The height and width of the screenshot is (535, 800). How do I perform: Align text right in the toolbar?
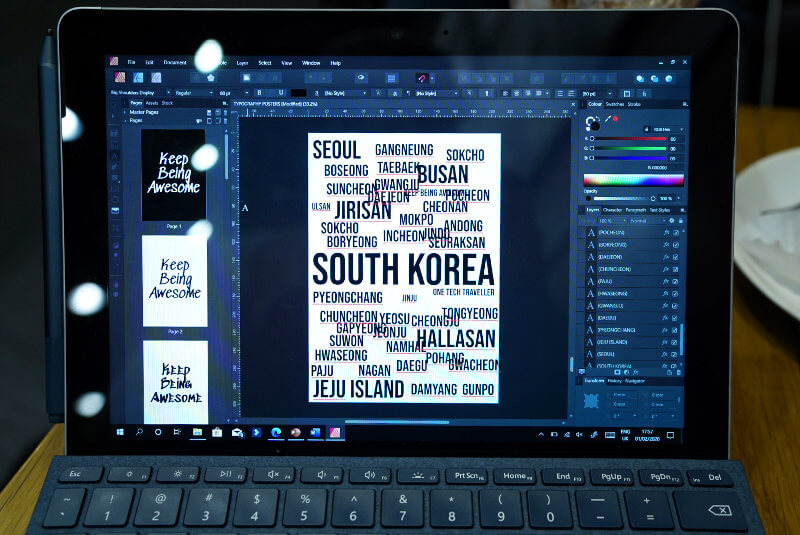[528, 93]
